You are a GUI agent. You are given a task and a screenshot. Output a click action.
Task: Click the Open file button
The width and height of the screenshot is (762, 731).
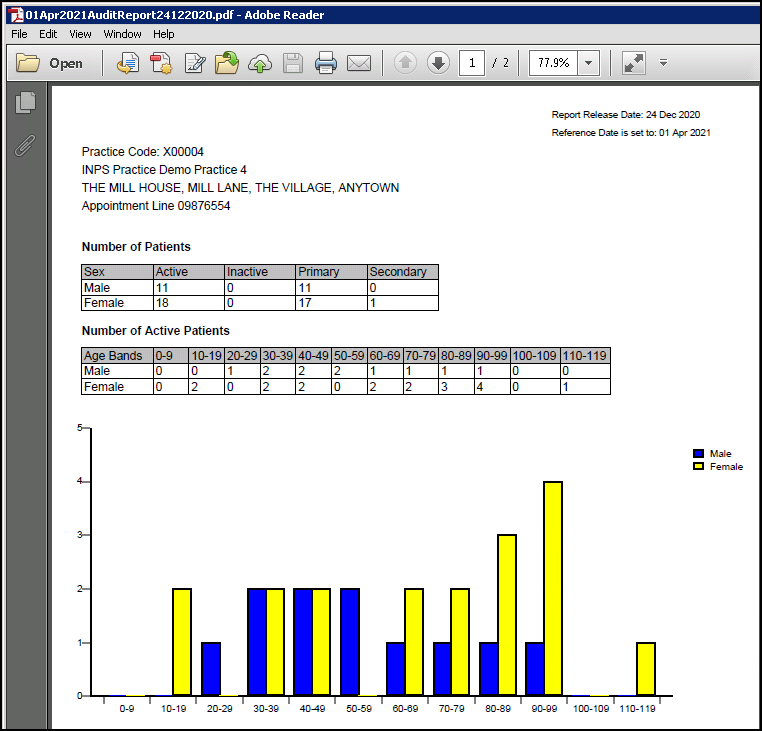[50, 63]
